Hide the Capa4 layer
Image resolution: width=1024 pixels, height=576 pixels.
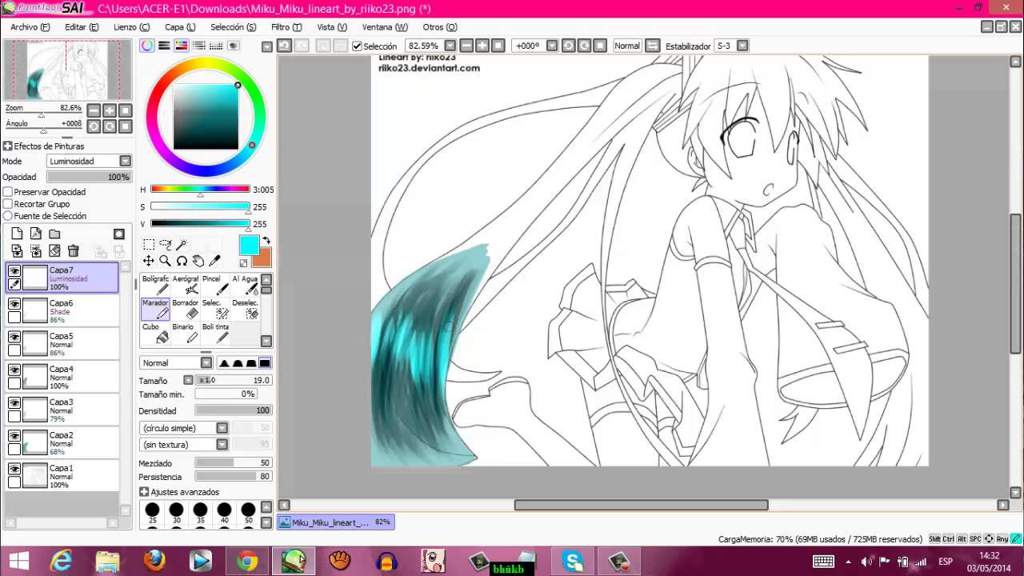[x=14, y=370]
